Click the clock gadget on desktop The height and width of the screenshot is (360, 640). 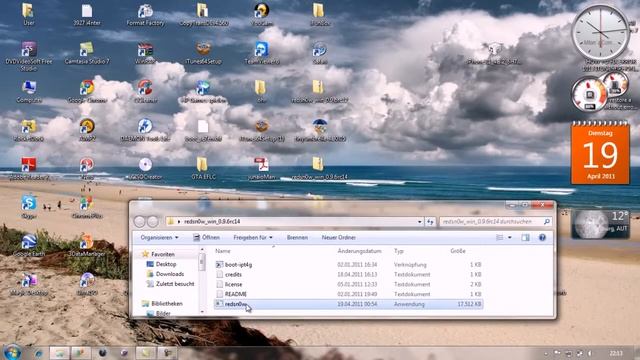(x=600, y=32)
